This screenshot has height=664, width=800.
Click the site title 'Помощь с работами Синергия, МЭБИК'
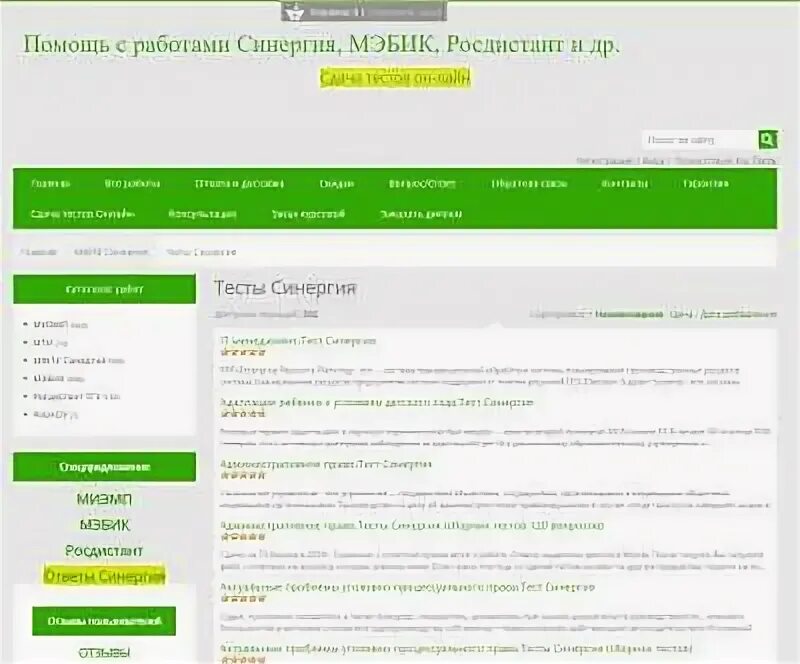click(x=321, y=45)
